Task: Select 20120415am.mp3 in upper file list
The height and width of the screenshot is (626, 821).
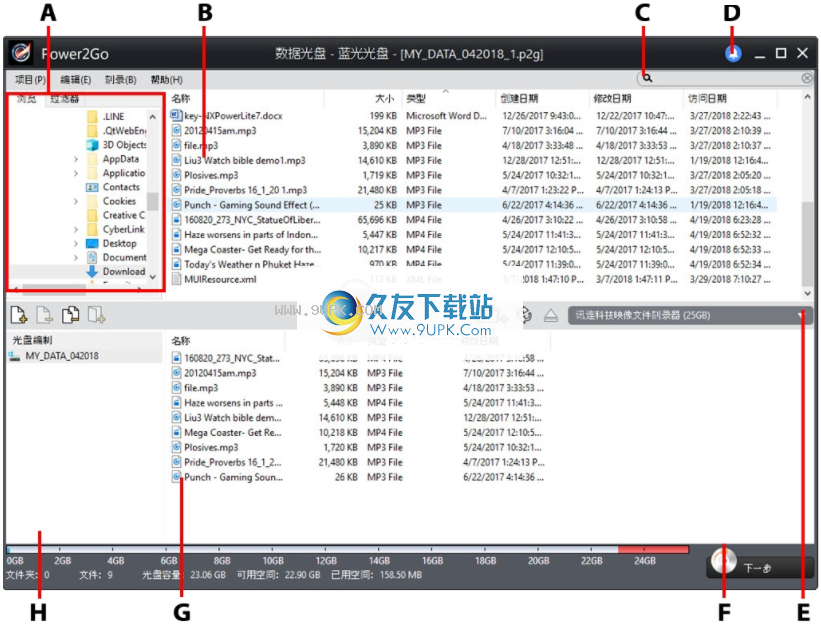Action: [220, 130]
